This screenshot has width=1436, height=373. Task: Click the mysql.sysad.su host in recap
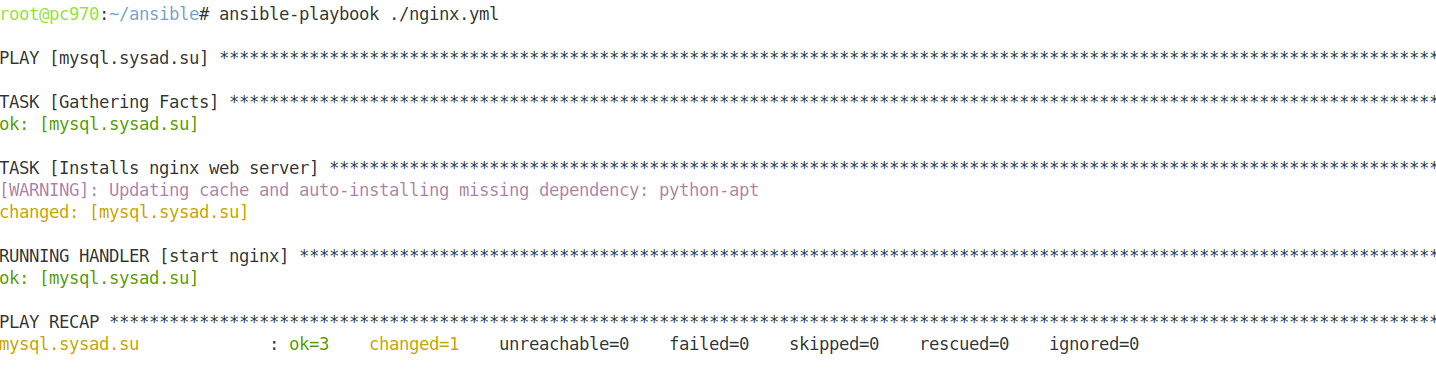(x=69, y=344)
